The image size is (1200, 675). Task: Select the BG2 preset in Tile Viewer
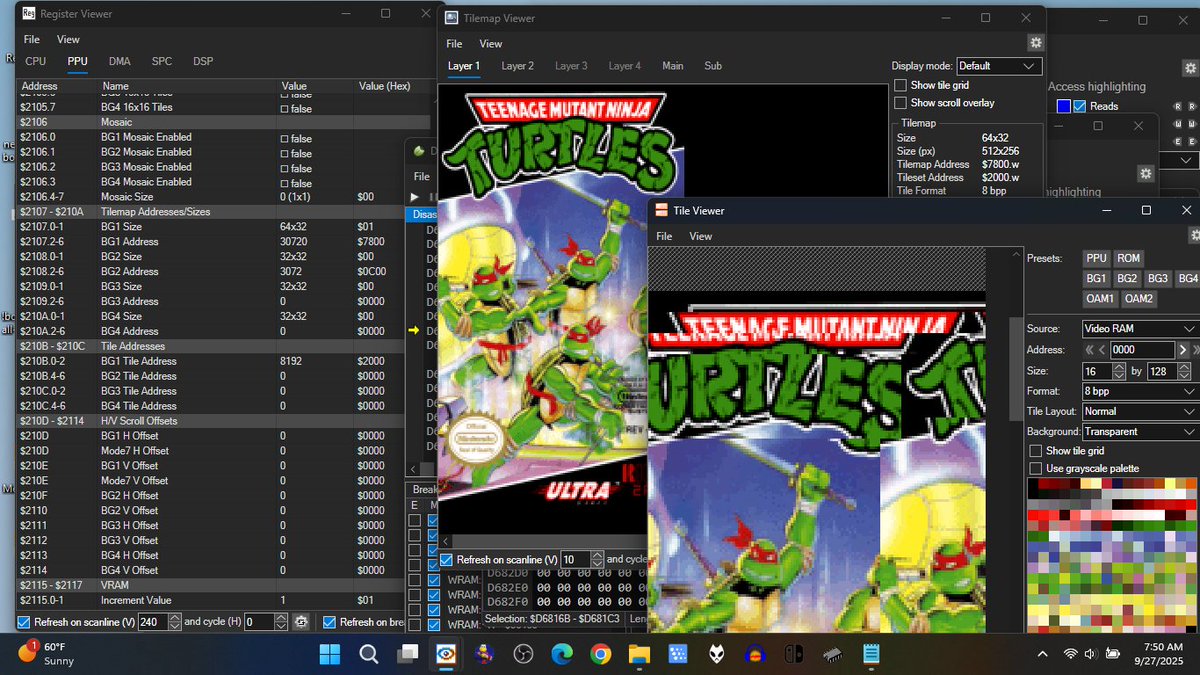pyautogui.click(x=1127, y=278)
